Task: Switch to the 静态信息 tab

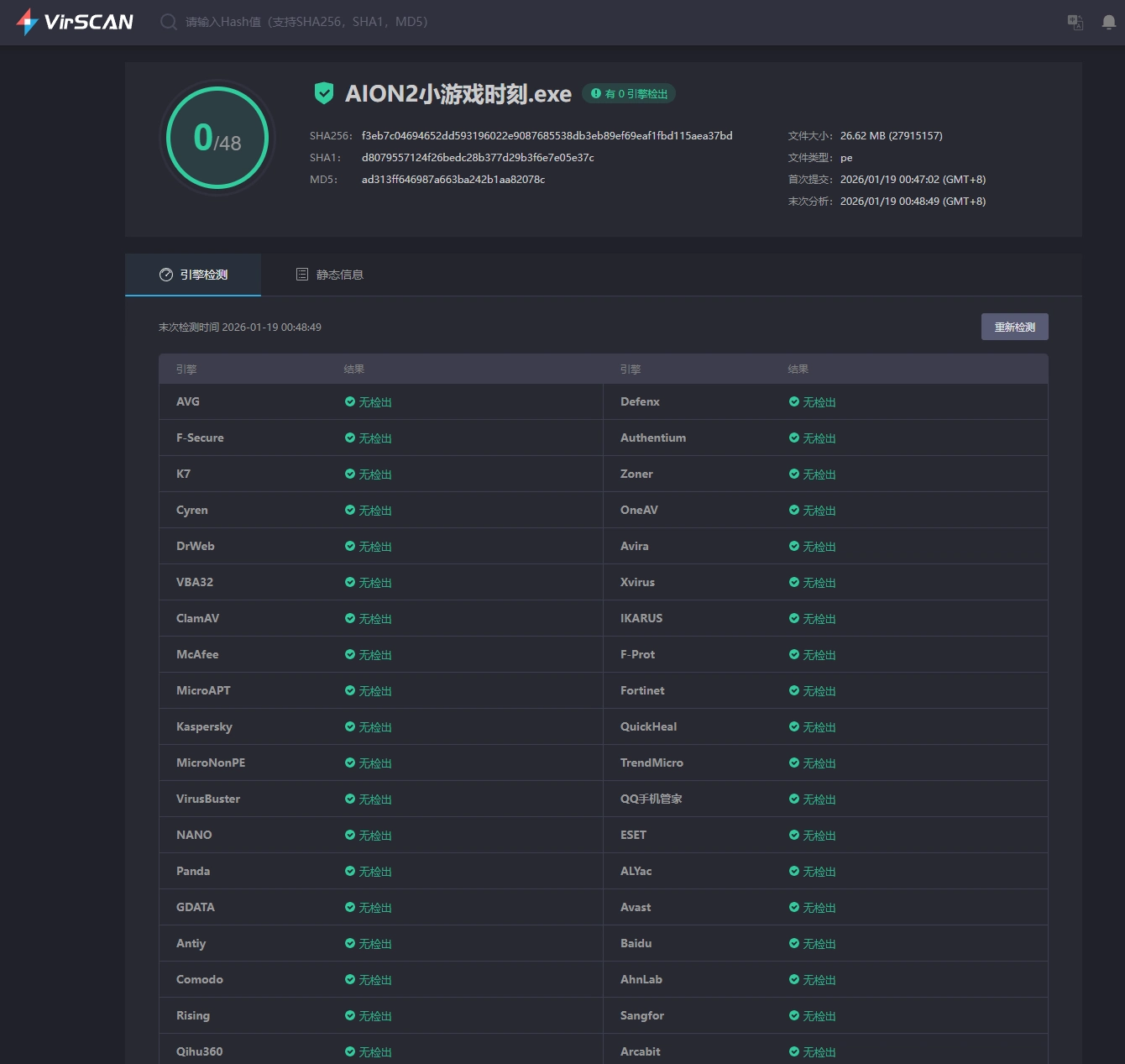Action: coord(330,275)
